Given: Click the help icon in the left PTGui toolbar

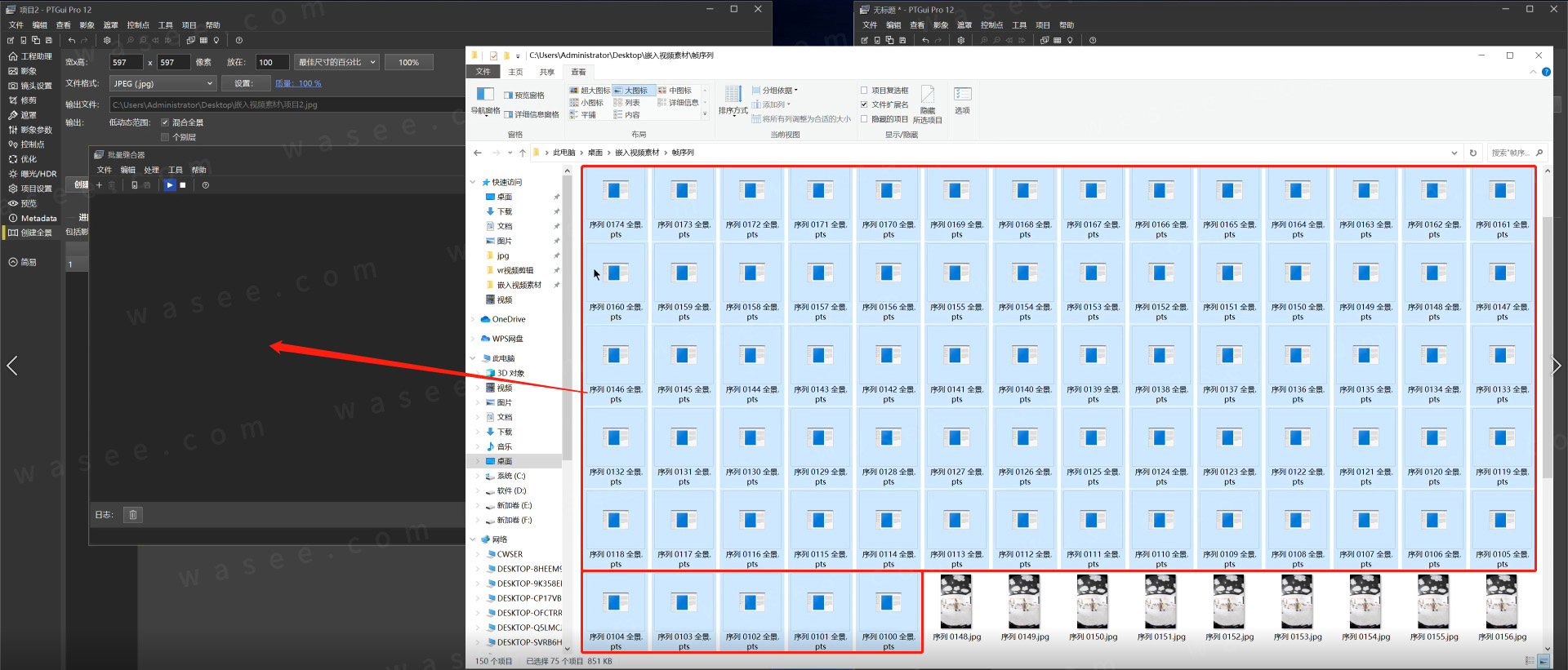Looking at the screenshot, I should (x=238, y=40).
